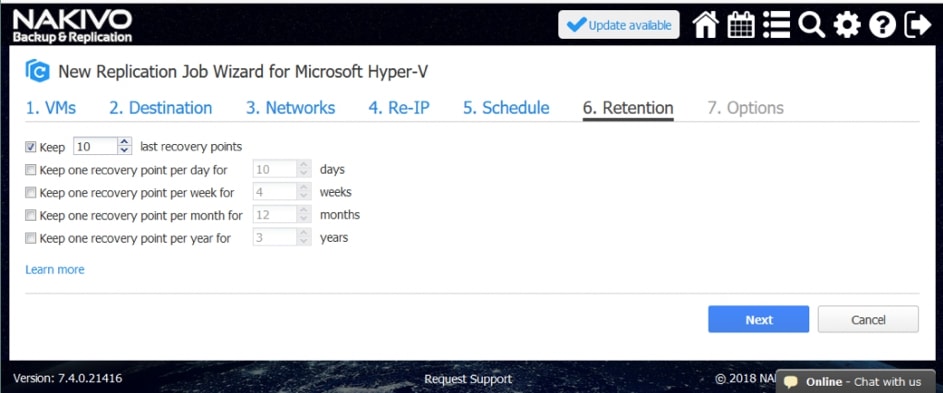This screenshot has width=943, height=393.
Task: Go back to 2. Destination step
Action: (161, 108)
